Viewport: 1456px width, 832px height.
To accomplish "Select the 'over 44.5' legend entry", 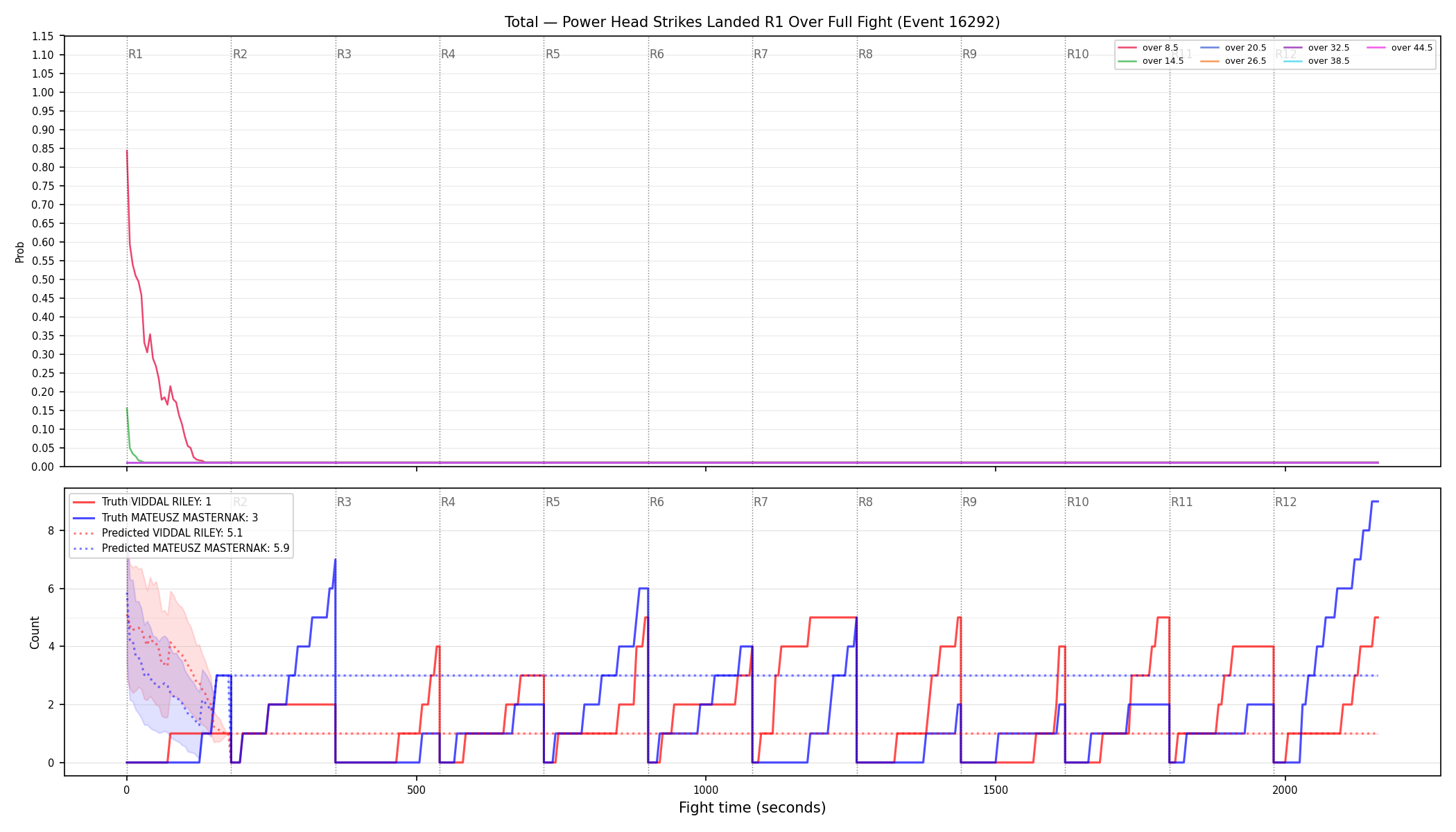I will [1400, 48].
